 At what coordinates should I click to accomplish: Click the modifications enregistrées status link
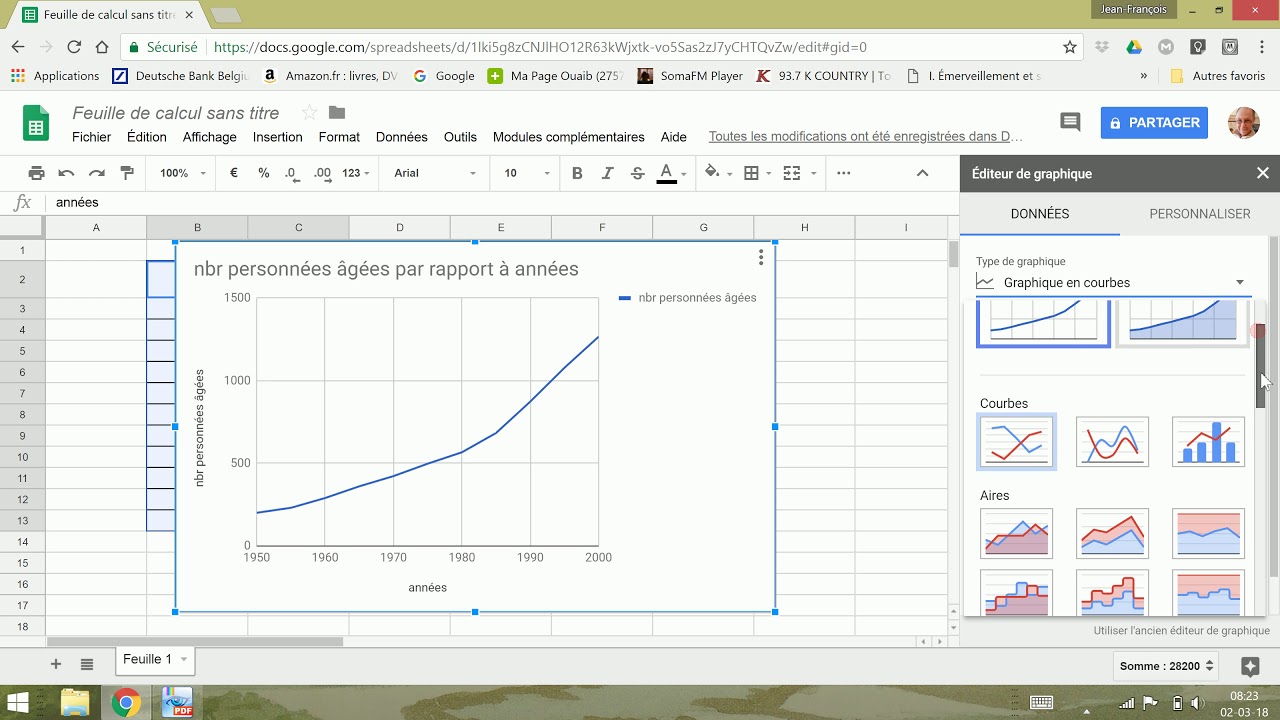click(x=866, y=137)
